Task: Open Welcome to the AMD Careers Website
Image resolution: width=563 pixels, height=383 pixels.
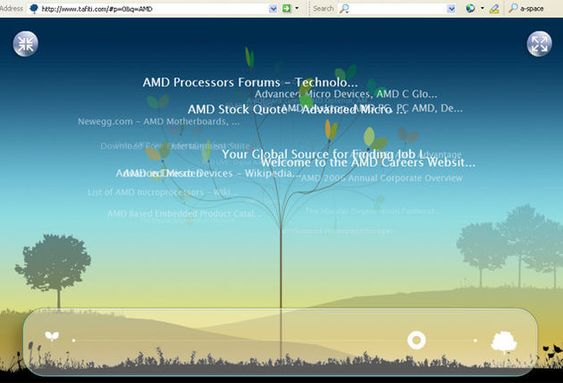Action: 368,163
